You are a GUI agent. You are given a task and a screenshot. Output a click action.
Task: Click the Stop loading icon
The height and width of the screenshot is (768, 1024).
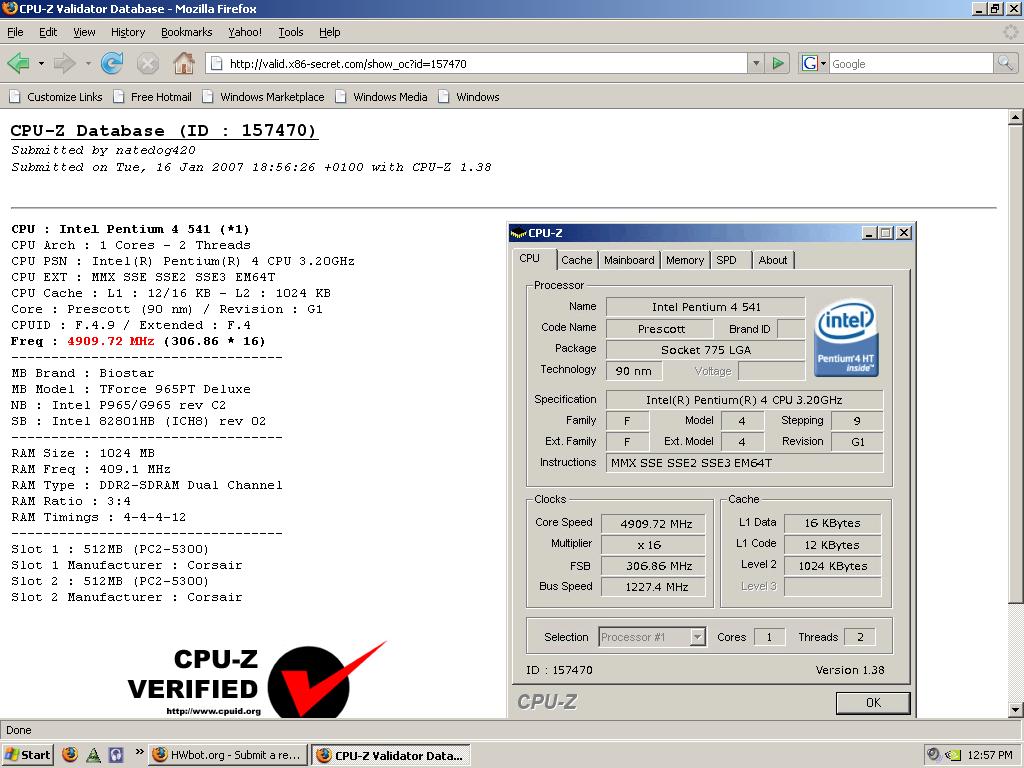[148, 63]
